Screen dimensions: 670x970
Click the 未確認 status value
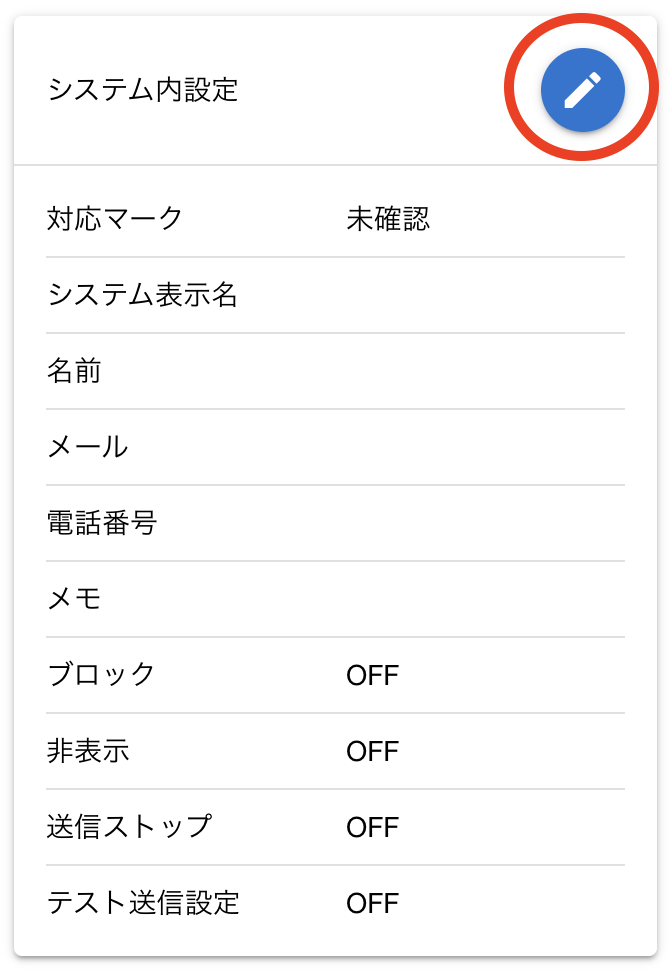(x=388, y=219)
